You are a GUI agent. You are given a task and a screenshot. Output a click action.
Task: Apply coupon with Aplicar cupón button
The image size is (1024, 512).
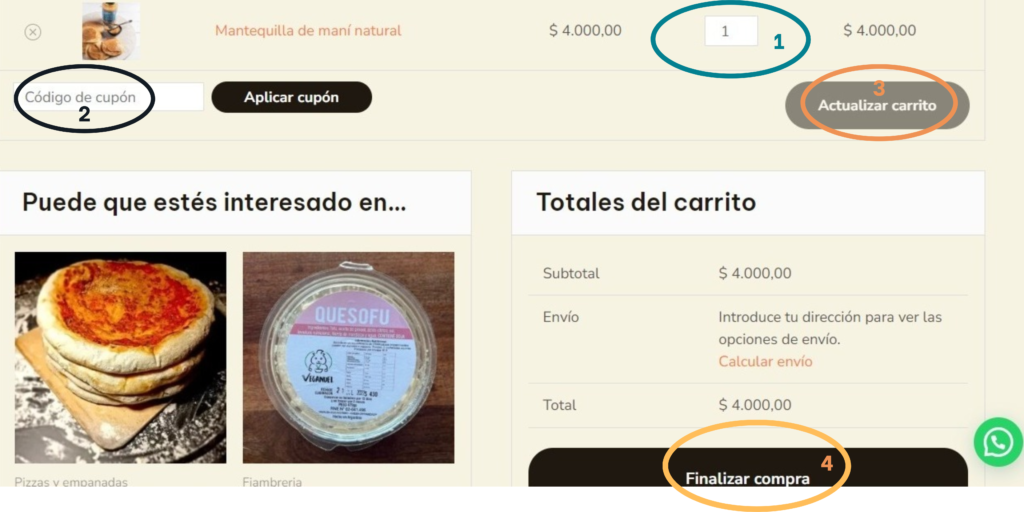tap(291, 97)
